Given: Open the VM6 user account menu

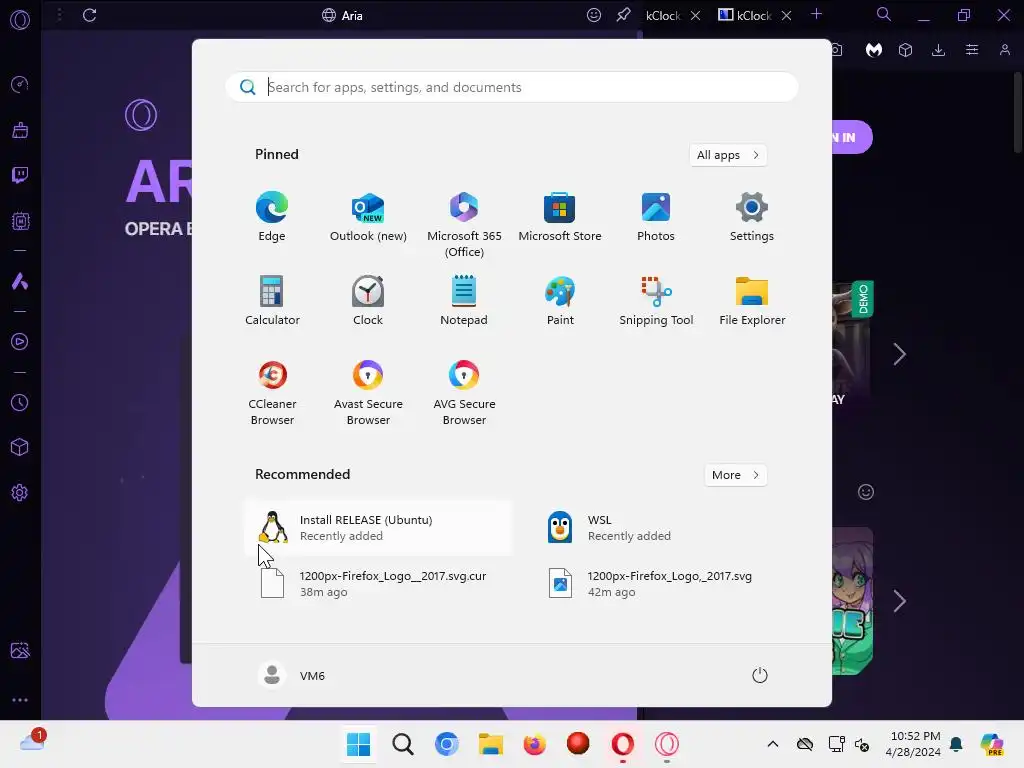Looking at the screenshot, I should click(291, 675).
